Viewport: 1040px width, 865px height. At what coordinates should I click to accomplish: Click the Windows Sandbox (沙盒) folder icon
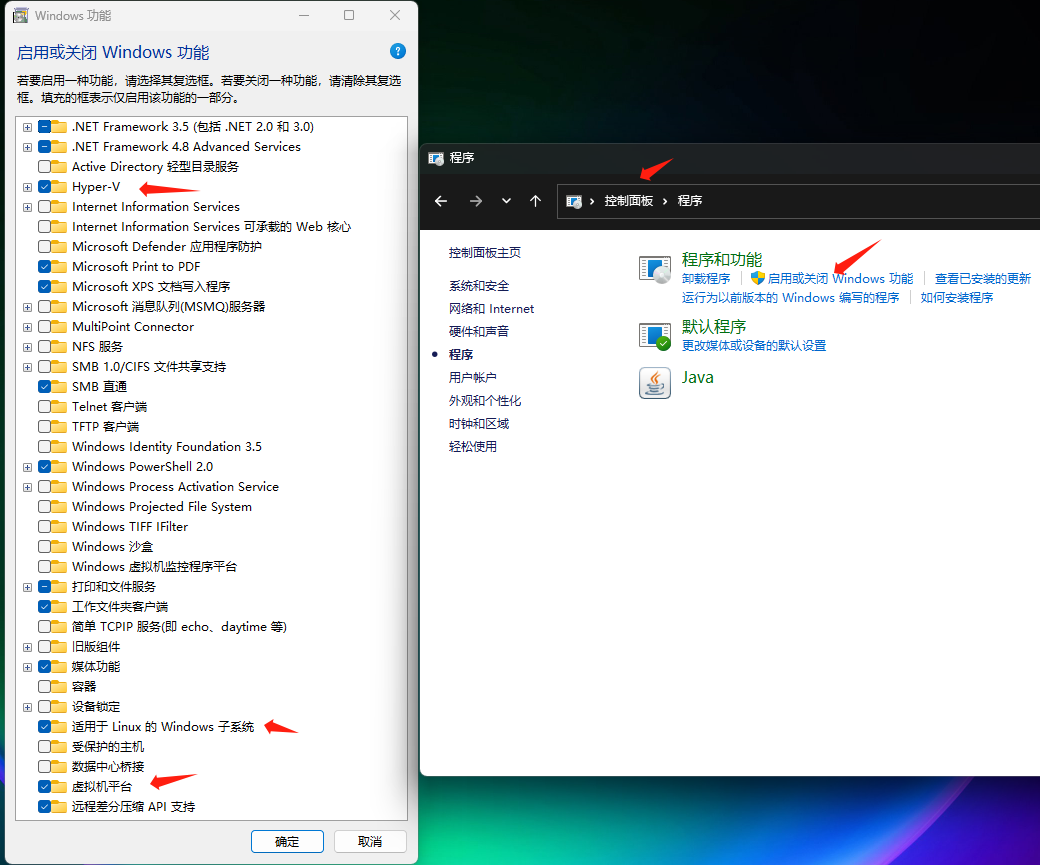click(60, 547)
